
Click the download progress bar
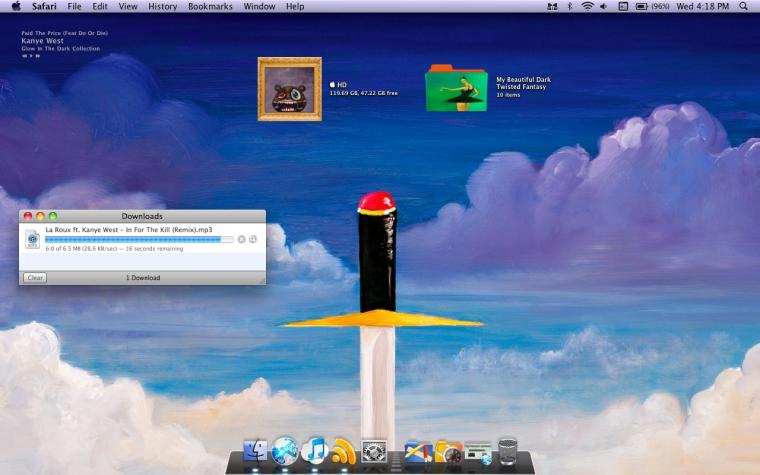[x=139, y=239]
